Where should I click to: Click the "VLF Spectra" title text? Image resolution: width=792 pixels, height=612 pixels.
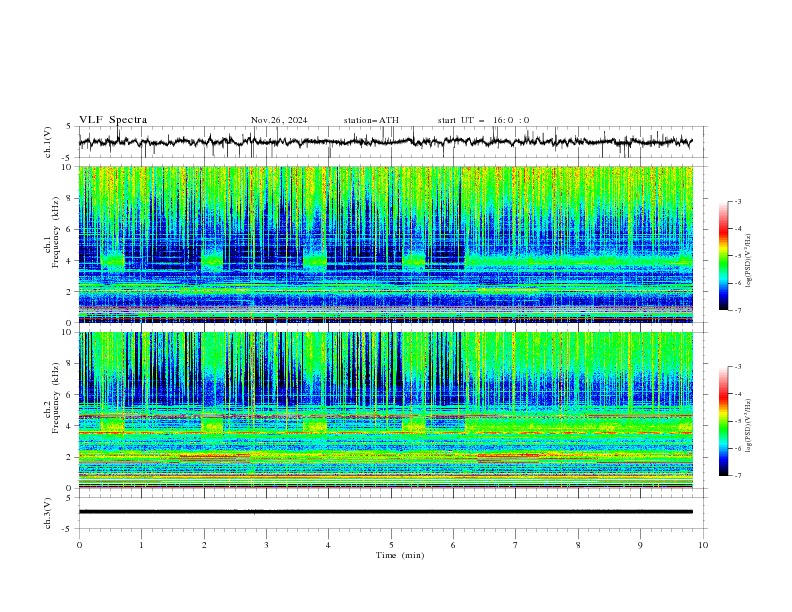click(x=113, y=120)
